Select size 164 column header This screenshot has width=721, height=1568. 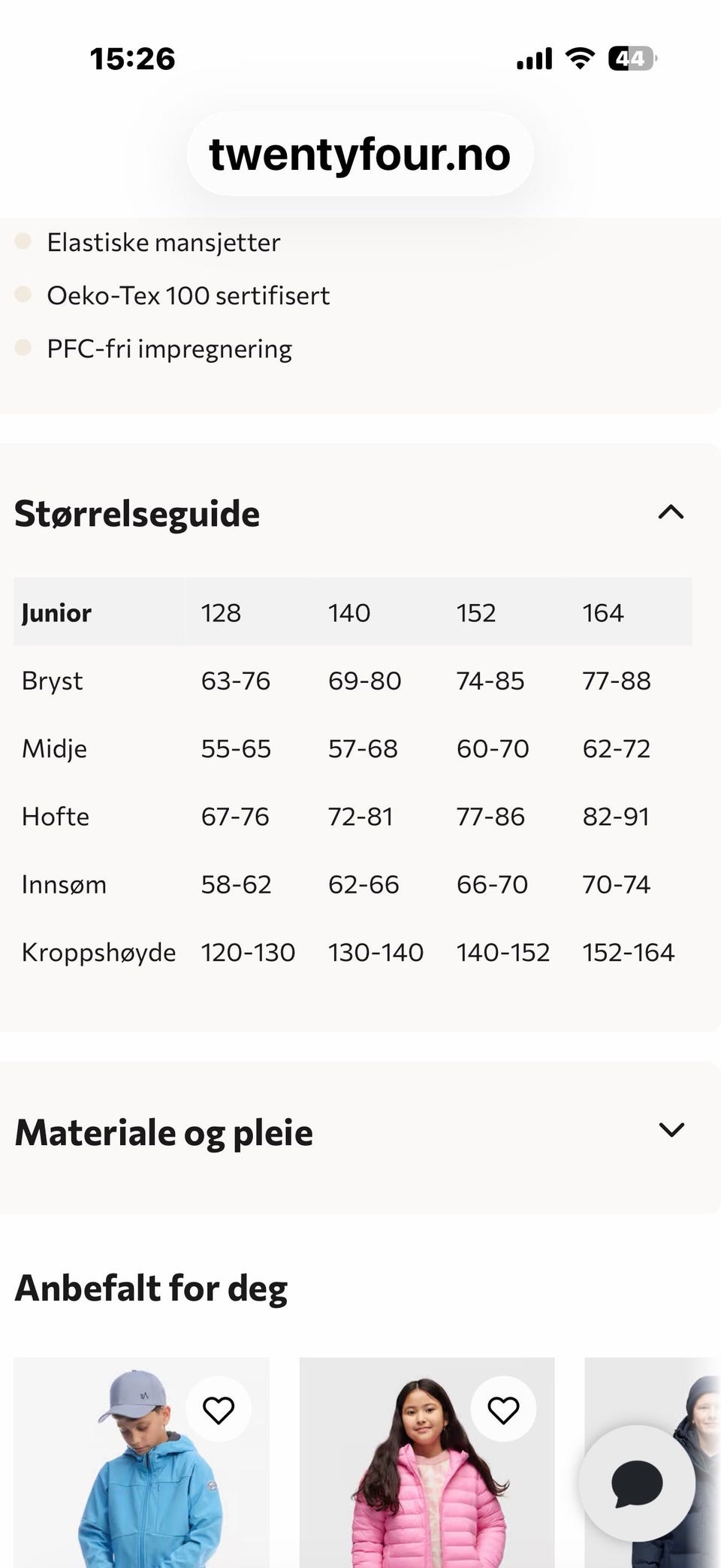602,613
